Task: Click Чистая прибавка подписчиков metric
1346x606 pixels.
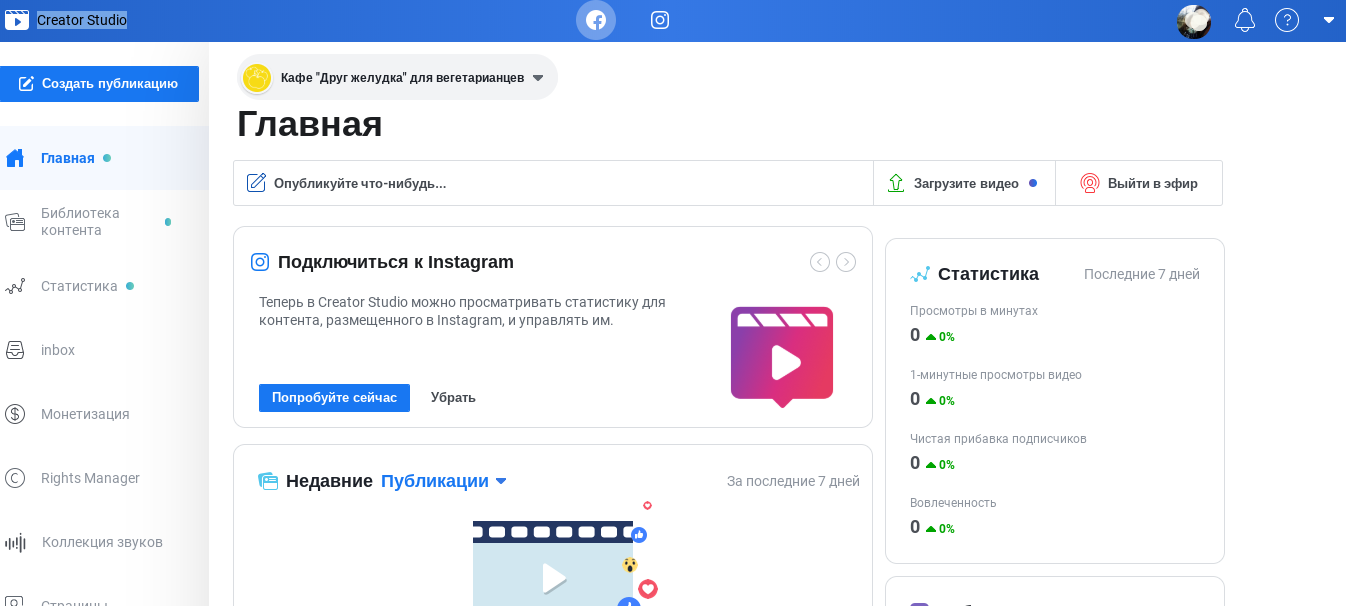Action: [x=998, y=439]
